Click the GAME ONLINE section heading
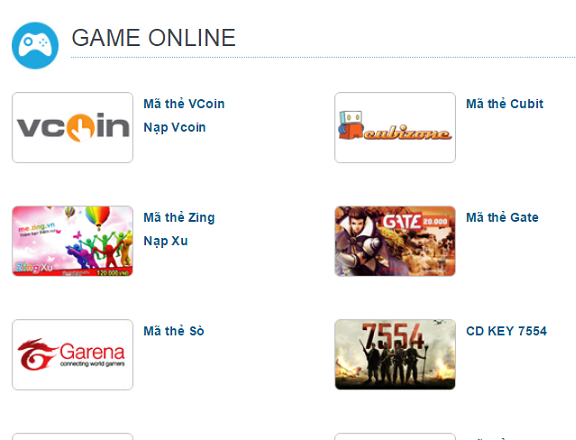 [x=154, y=38]
